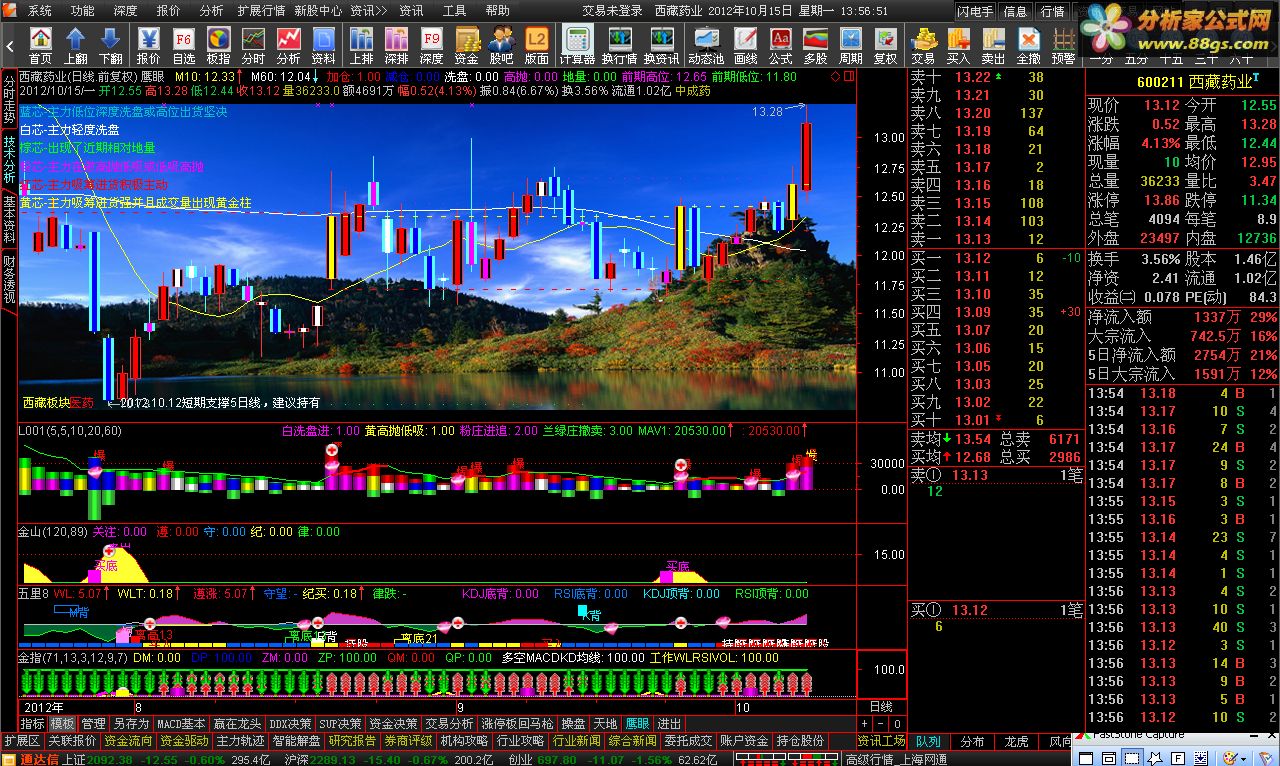Open the 帮助 menu
Screen dimensions: 1280x766
coord(497,10)
